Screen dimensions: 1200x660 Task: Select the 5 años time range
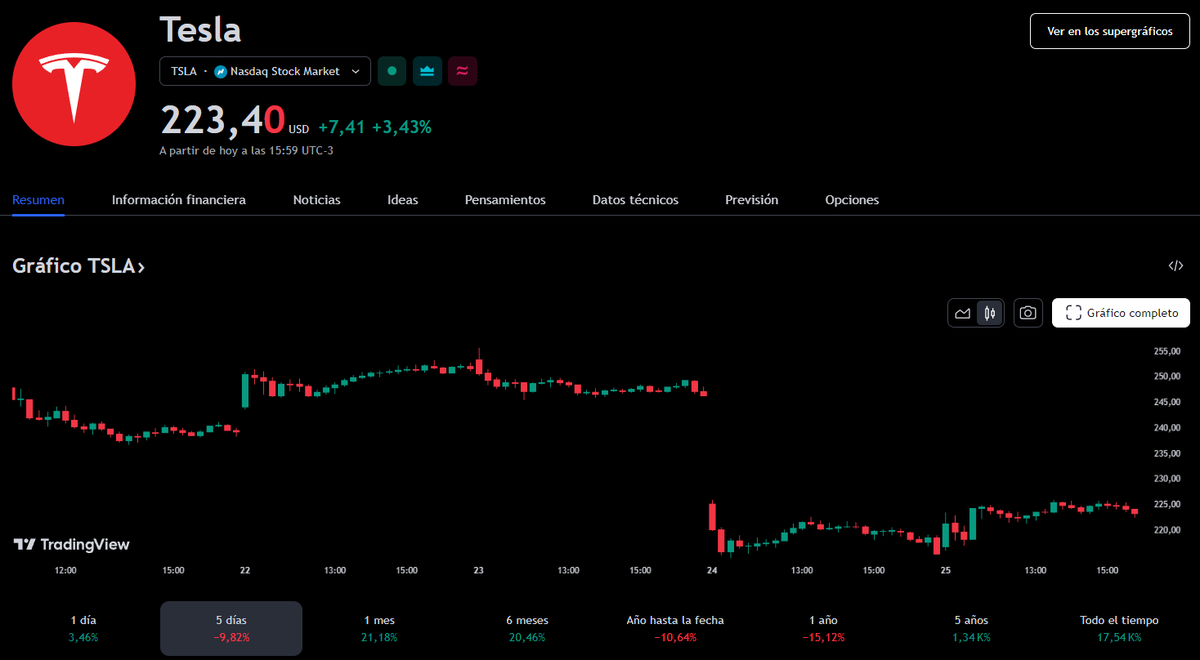click(971, 628)
